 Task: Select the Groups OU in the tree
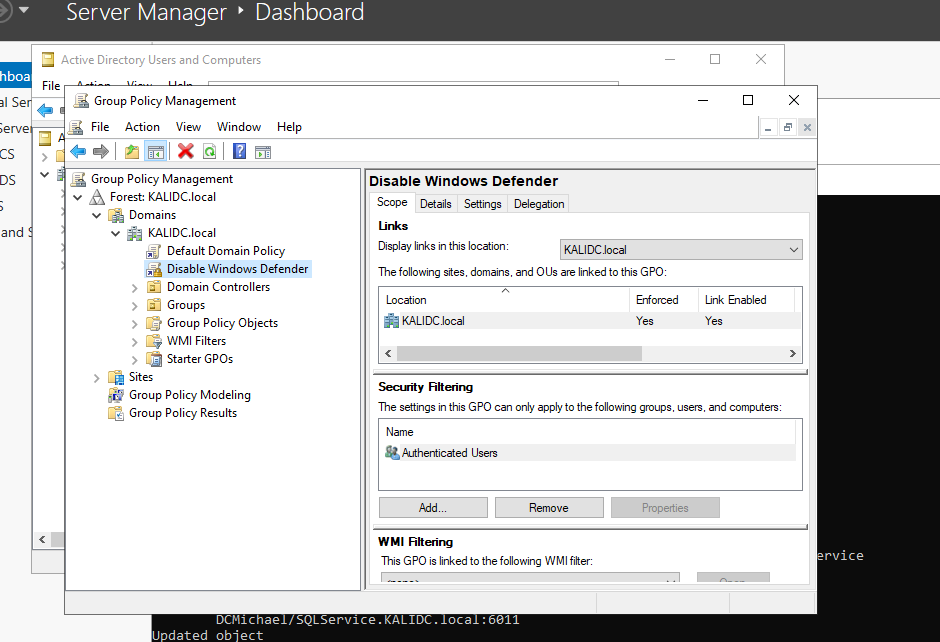click(x=186, y=305)
